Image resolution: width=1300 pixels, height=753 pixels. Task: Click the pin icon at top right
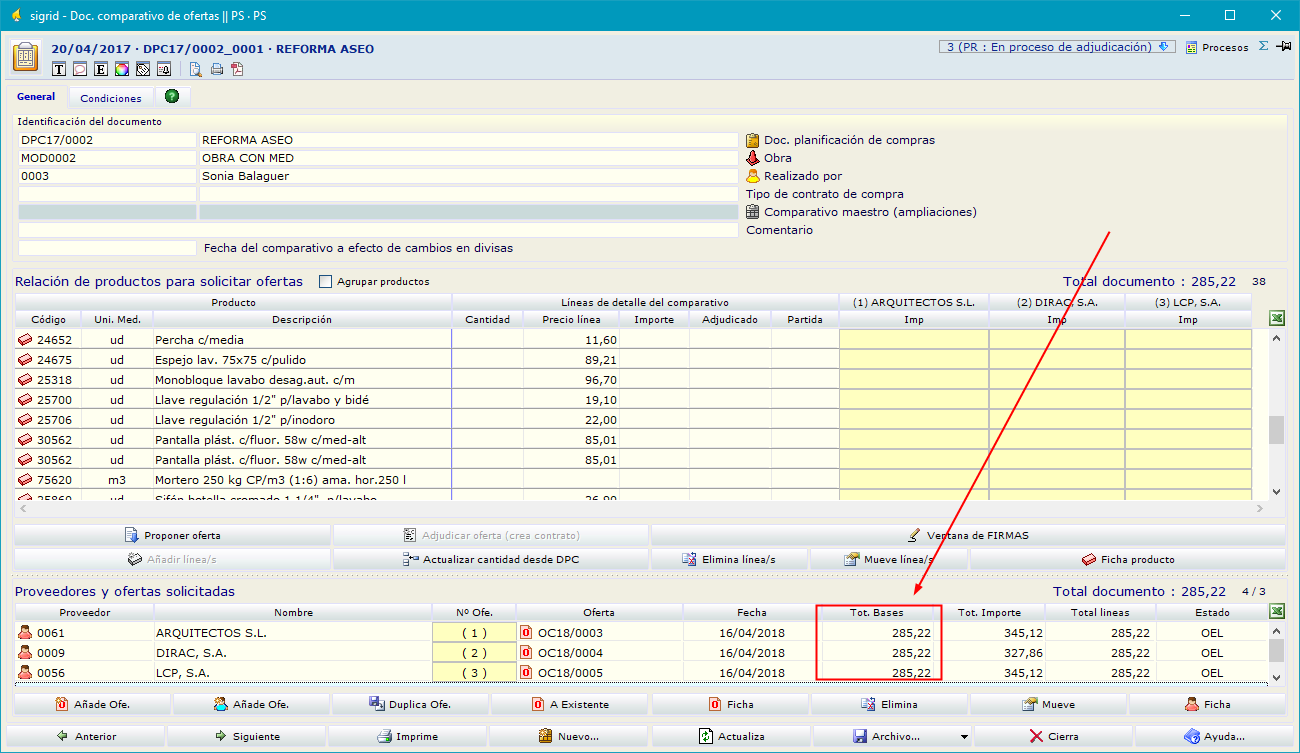(1284, 46)
